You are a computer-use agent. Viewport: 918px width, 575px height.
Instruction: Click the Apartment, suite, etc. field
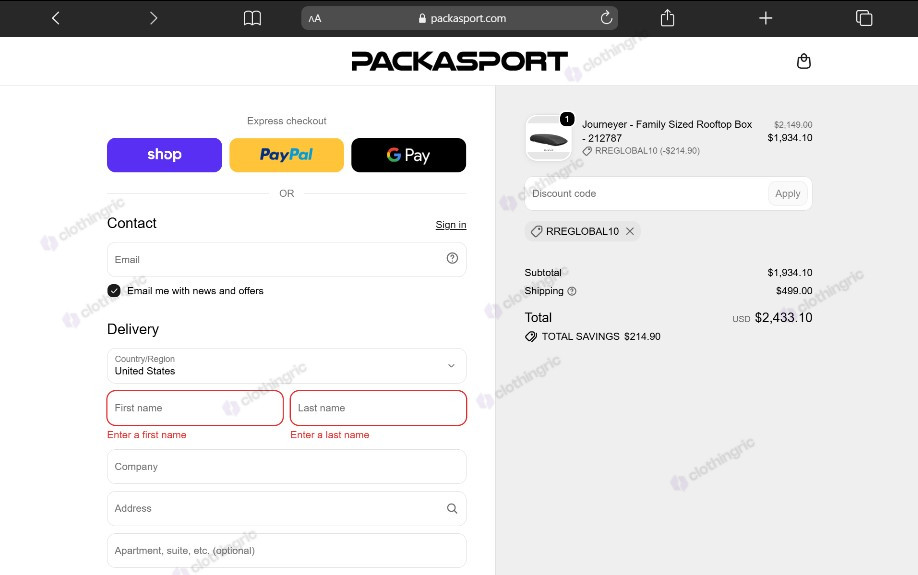286,550
